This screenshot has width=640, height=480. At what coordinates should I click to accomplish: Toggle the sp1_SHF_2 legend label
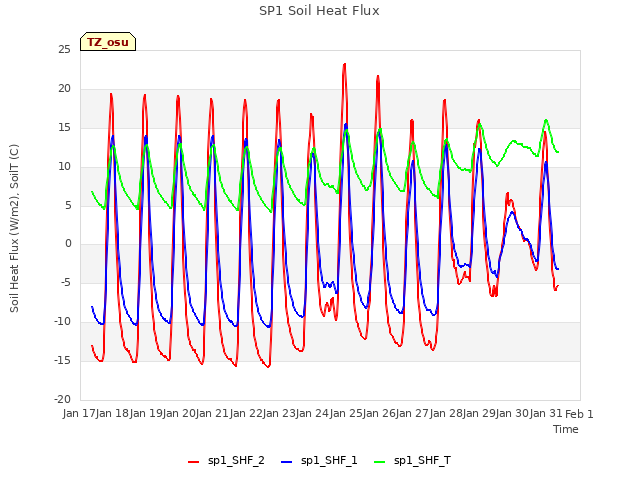[x=236, y=461]
